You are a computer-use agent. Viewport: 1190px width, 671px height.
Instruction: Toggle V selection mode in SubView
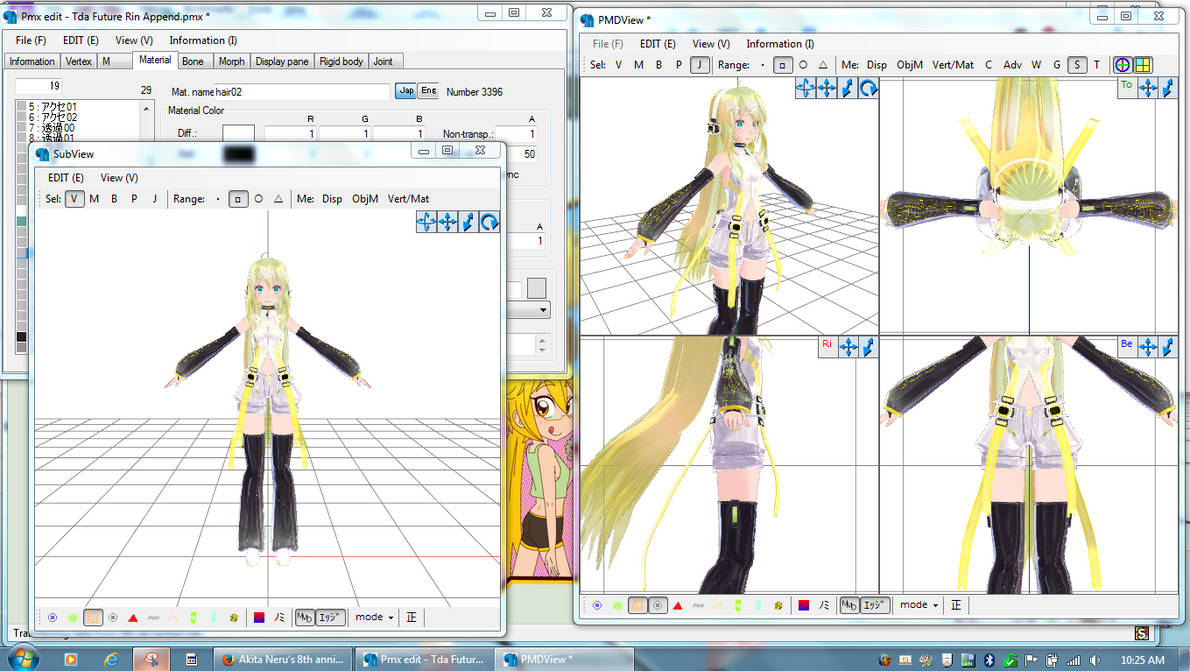74,199
